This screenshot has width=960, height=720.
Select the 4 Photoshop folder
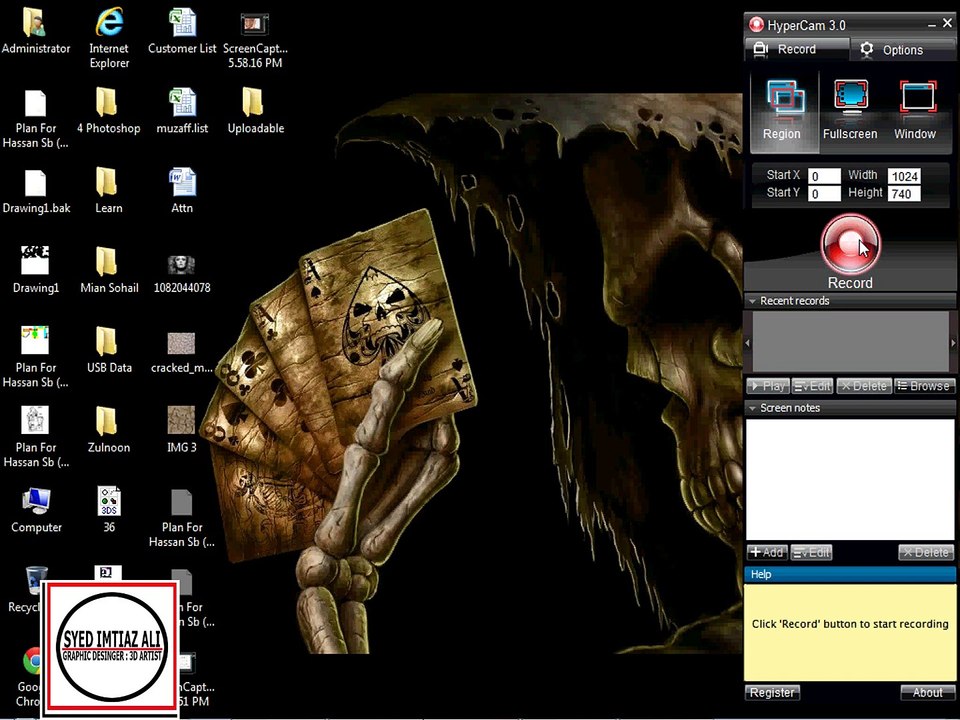[108, 111]
